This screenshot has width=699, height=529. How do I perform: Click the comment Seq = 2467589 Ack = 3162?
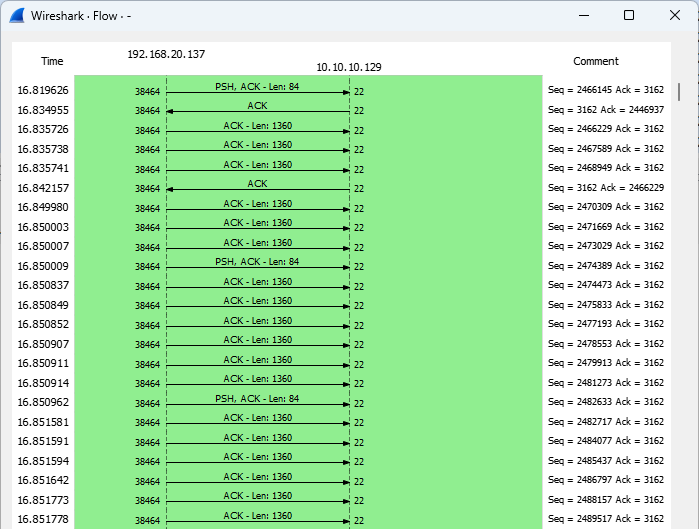click(x=606, y=148)
